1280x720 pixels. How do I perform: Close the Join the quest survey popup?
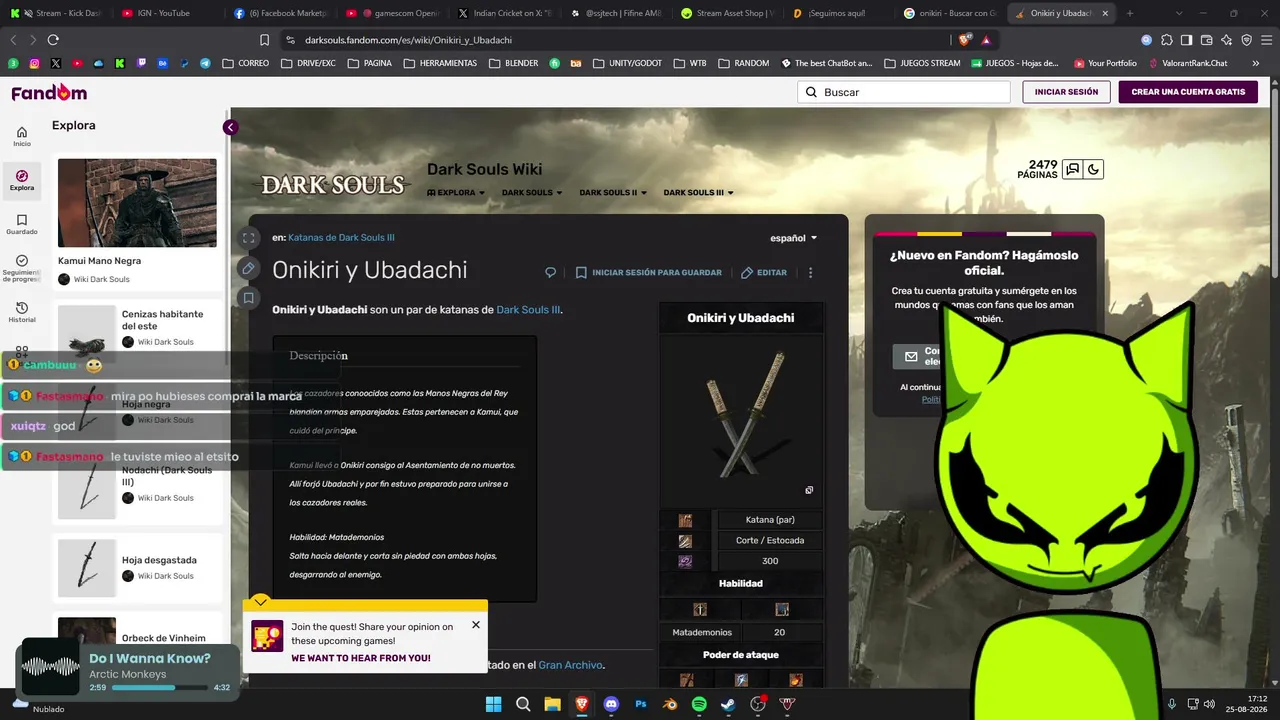click(476, 625)
